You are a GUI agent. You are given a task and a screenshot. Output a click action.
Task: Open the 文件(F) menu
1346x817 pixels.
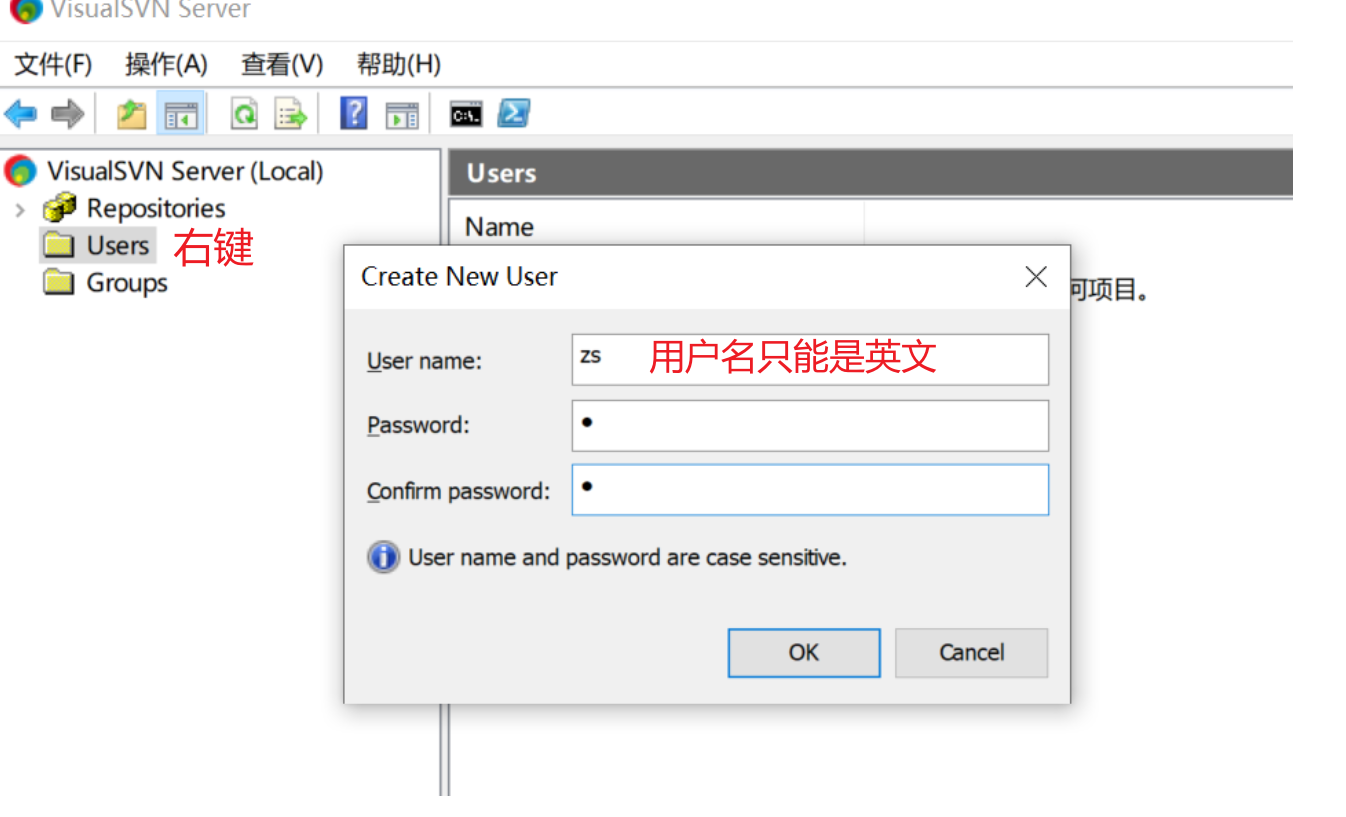53,65
